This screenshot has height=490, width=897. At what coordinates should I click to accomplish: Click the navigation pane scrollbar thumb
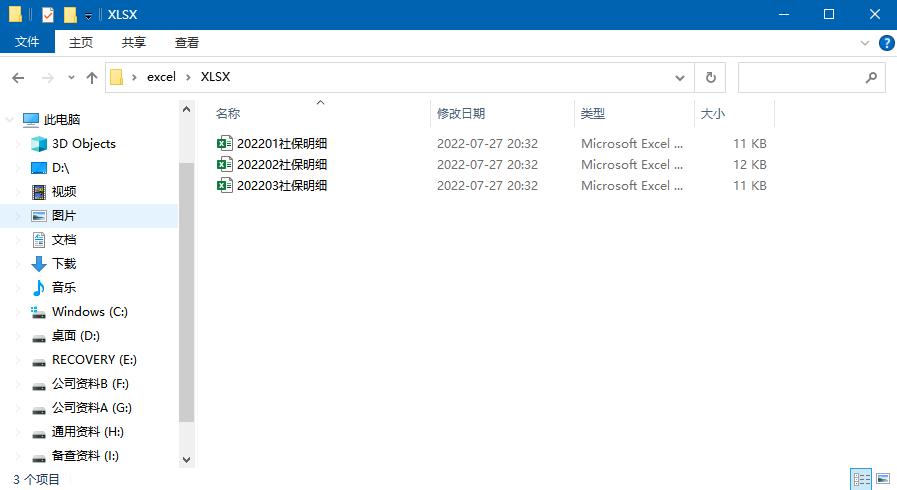[x=186, y=292]
